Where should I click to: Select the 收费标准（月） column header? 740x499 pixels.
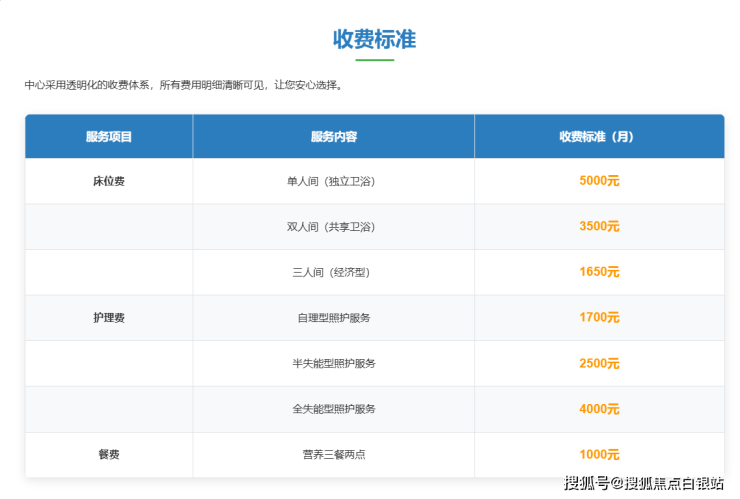tap(599, 136)
